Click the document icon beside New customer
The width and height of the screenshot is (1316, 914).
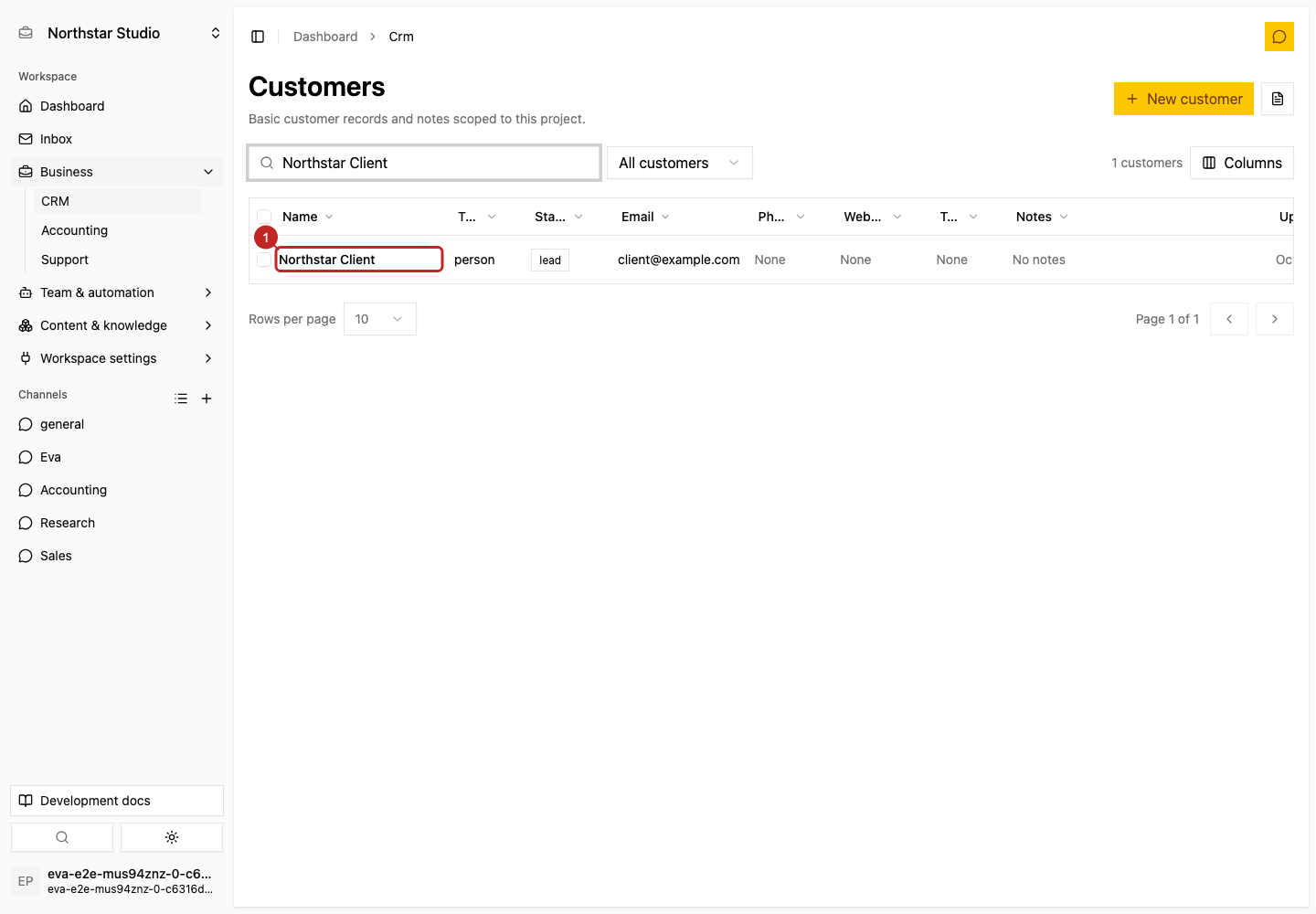point(1278,99)
